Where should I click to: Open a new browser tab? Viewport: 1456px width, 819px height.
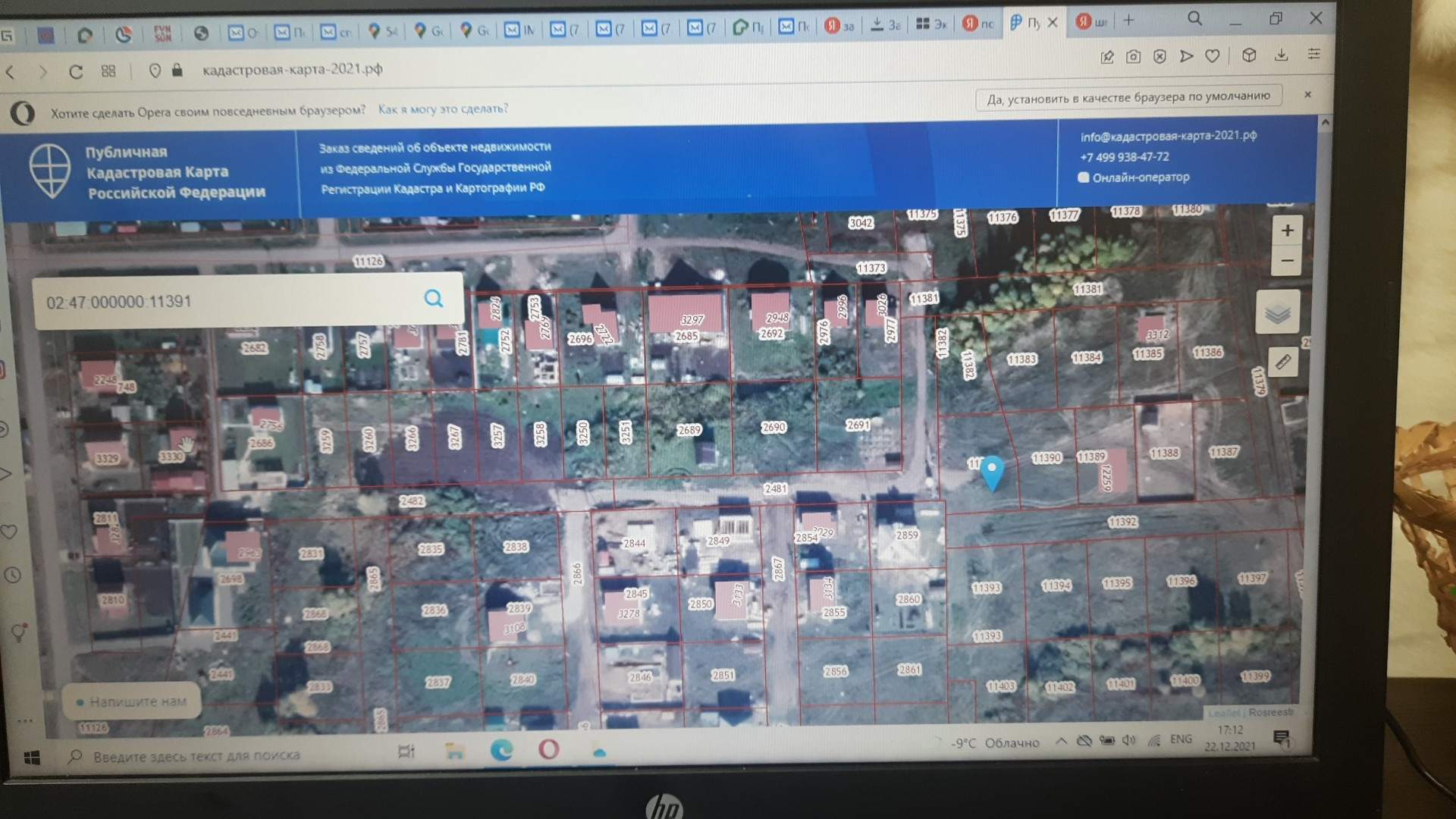point(1128,21)
